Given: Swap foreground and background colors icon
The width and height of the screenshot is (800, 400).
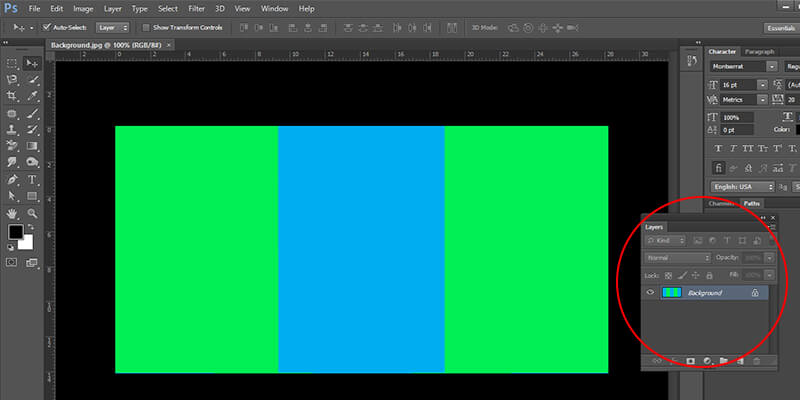Looking at the screenshot, I should (30, 227).
